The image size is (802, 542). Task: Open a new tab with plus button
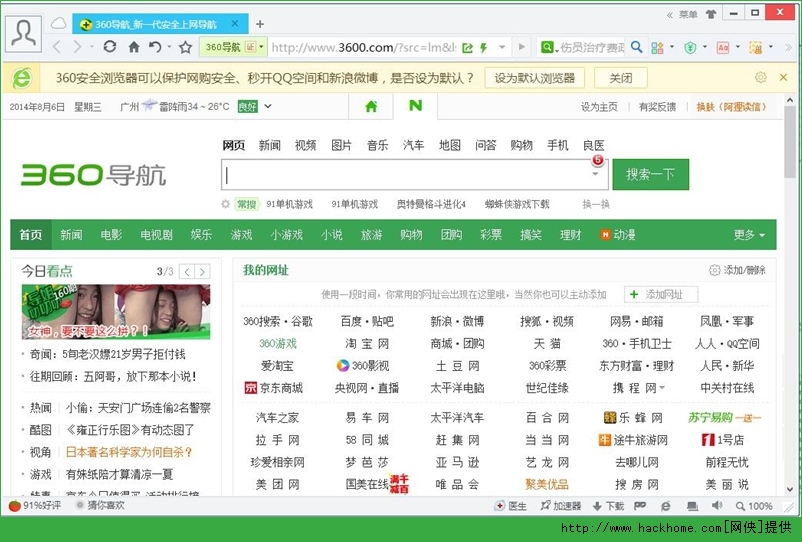[260, 24]
